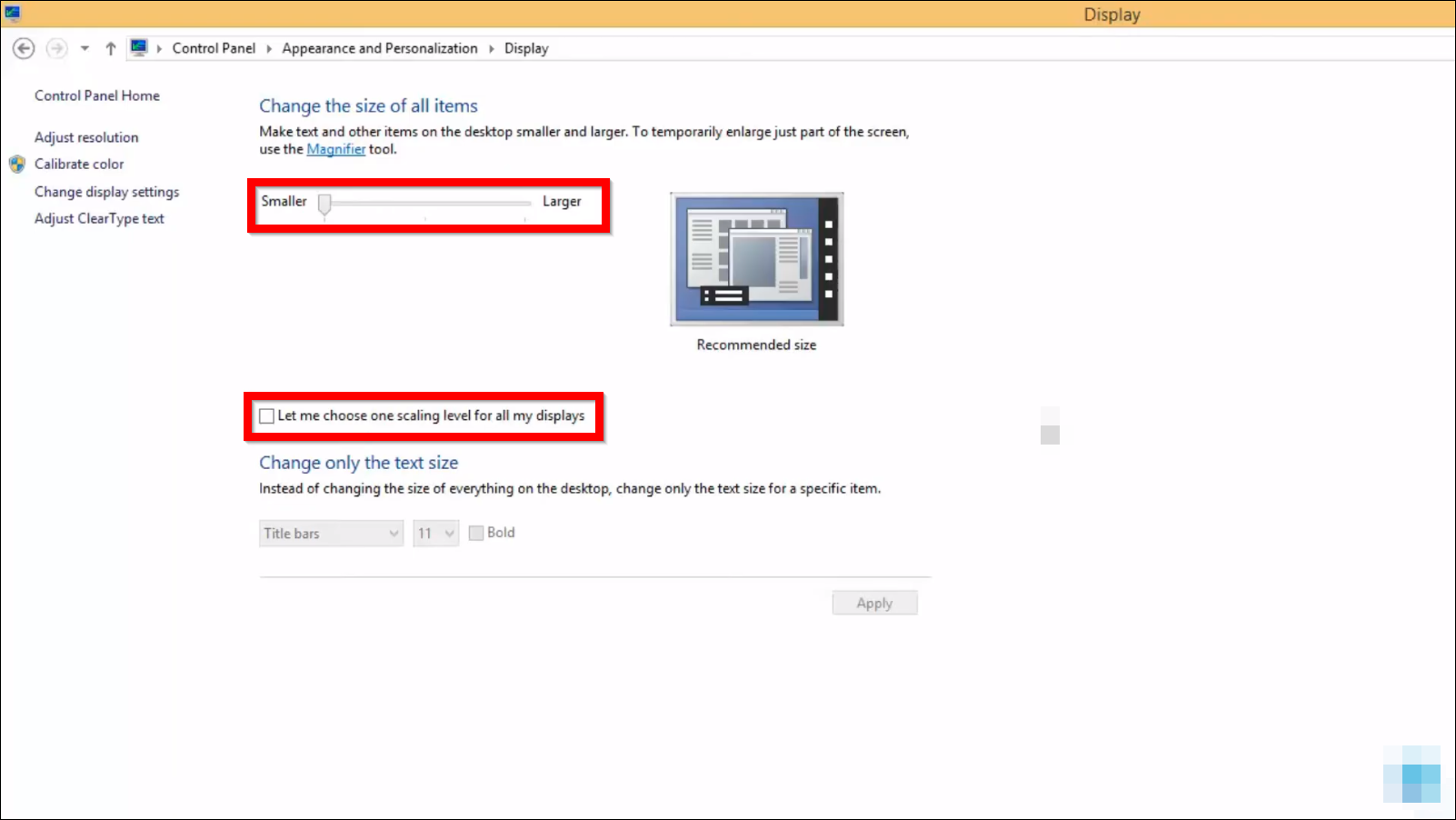Enable one scaling level for all displays

[266, 415]
